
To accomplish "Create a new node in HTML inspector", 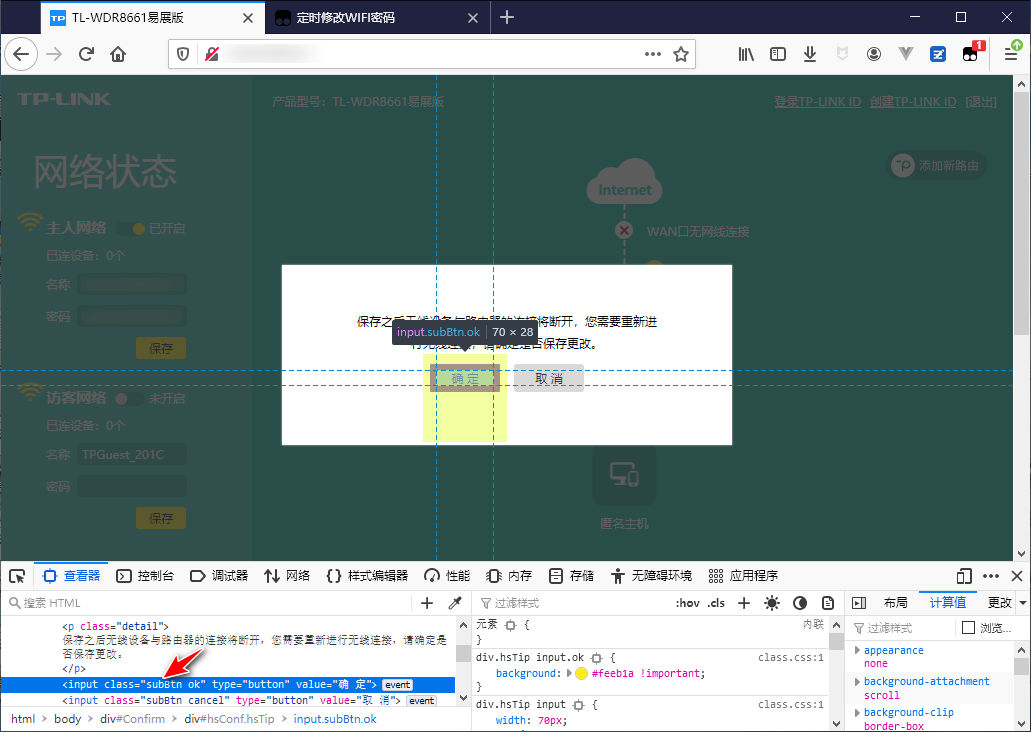I will [427, 603].
